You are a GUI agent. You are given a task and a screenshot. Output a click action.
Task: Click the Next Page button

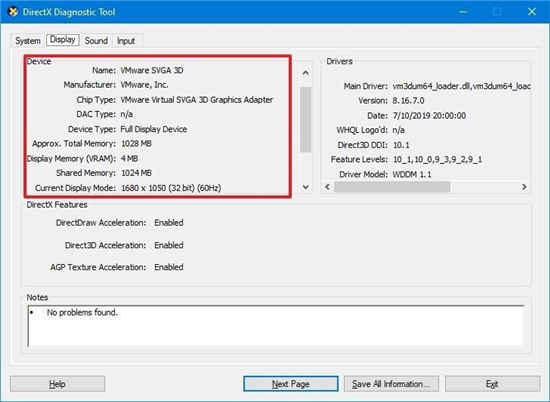[291, 384]
